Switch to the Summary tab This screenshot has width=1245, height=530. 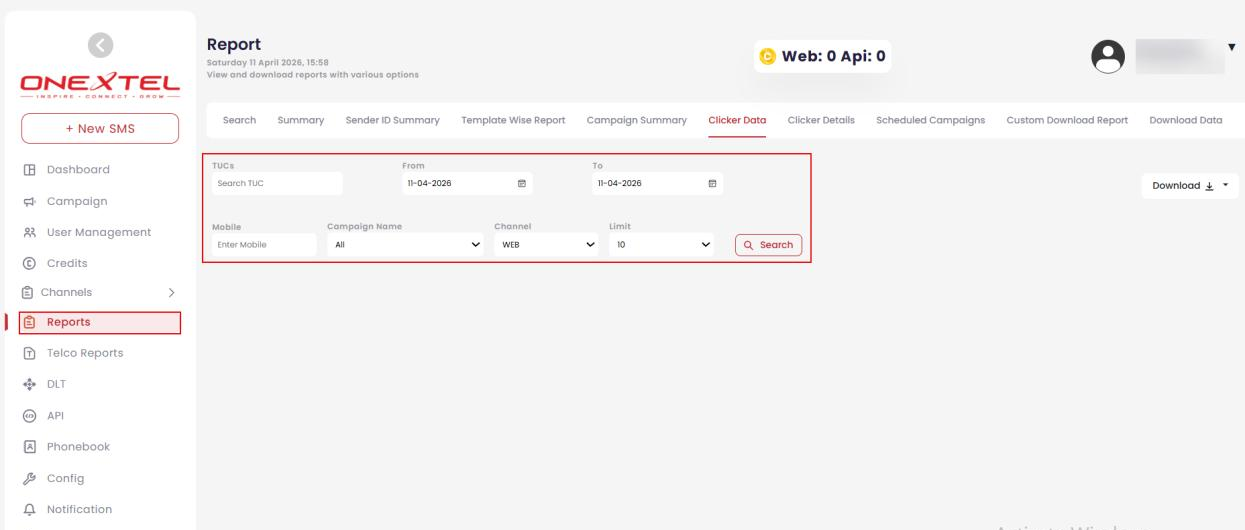301,120
